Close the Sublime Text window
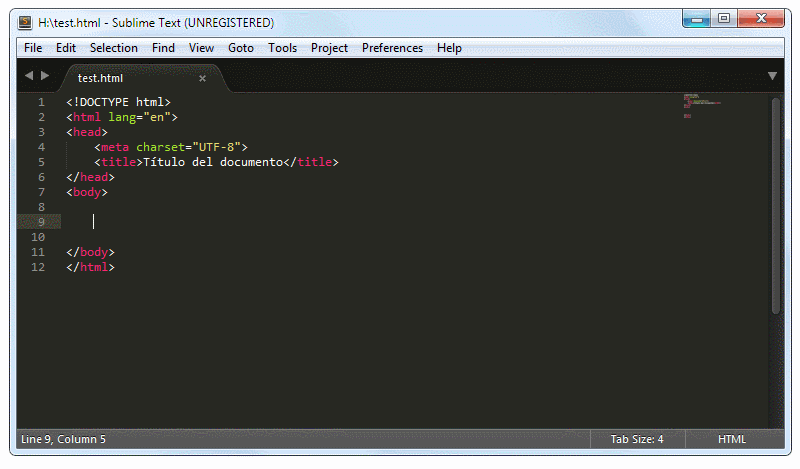The height and width of the screenshot is (469, 800). tap(761, 18)
